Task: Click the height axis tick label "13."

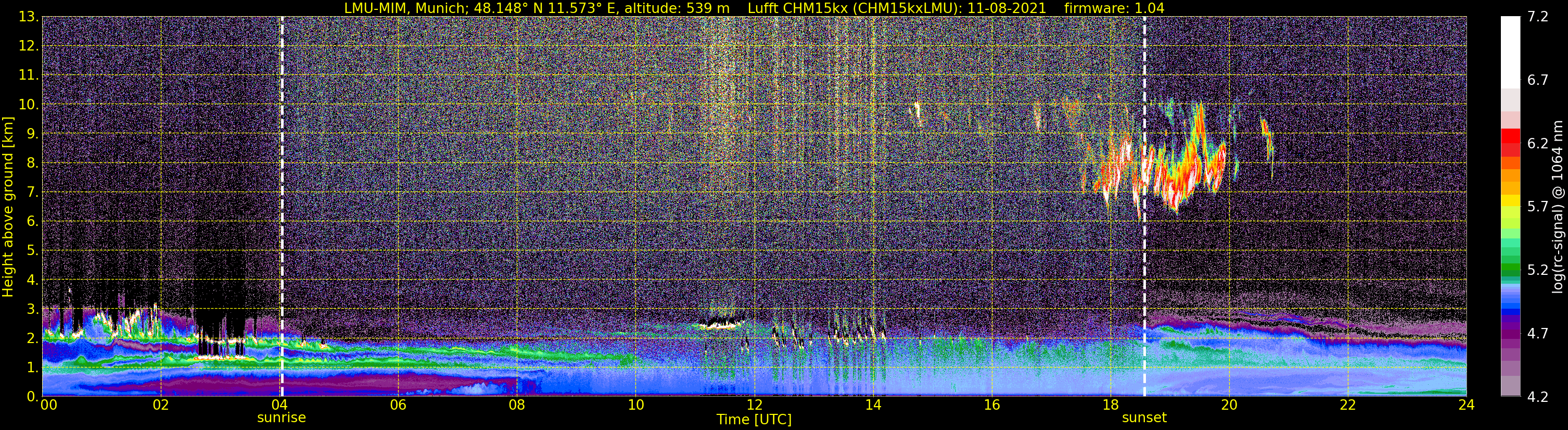Action: [x=29, y=17]
